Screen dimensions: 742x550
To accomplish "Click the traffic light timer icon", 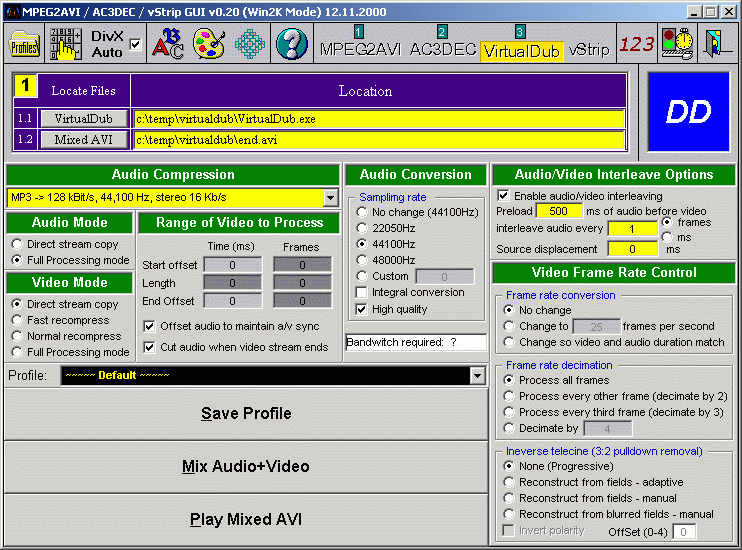I will (677, 44).
